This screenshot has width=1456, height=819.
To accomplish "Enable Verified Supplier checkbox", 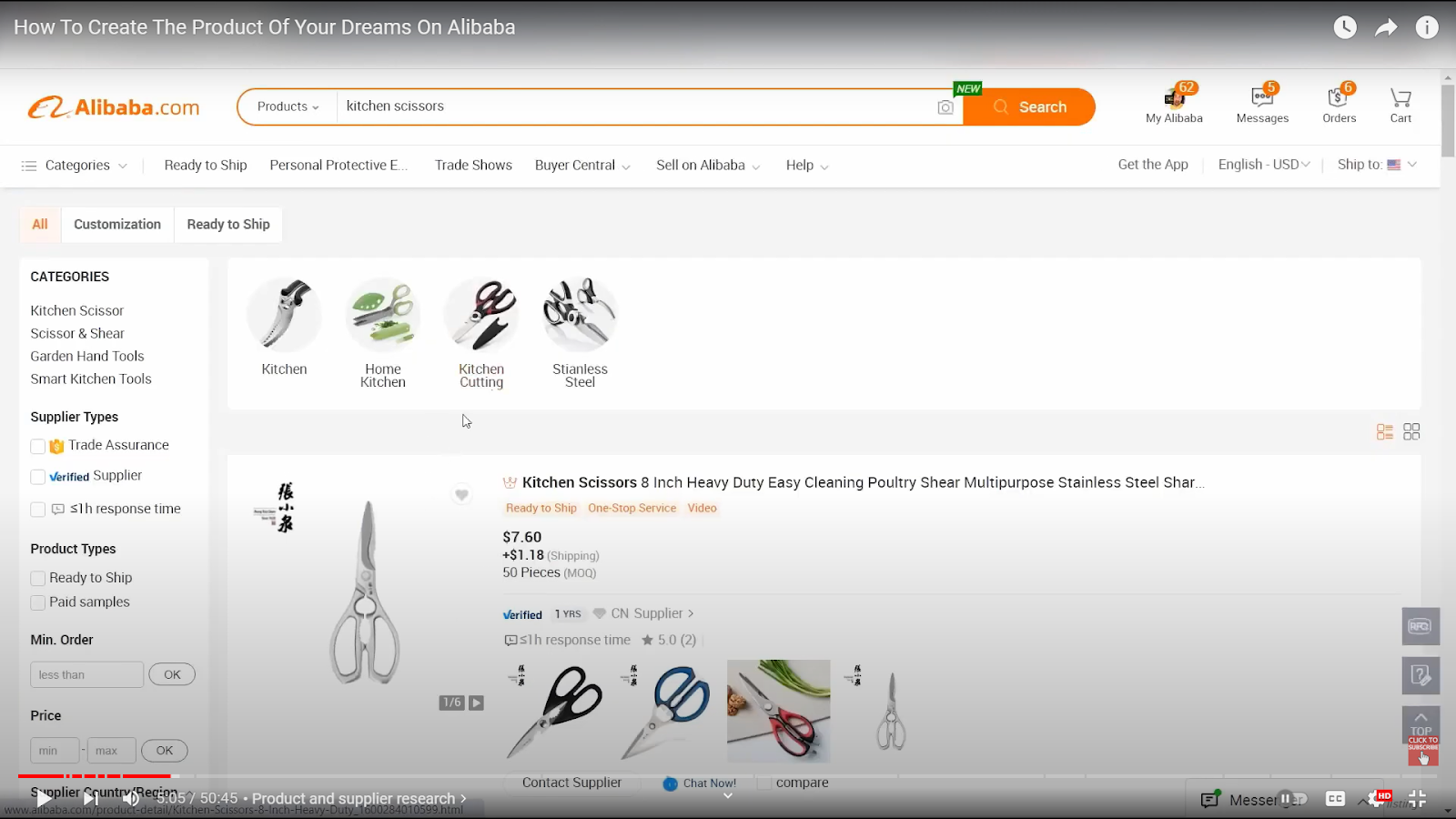I will point(38,477).
